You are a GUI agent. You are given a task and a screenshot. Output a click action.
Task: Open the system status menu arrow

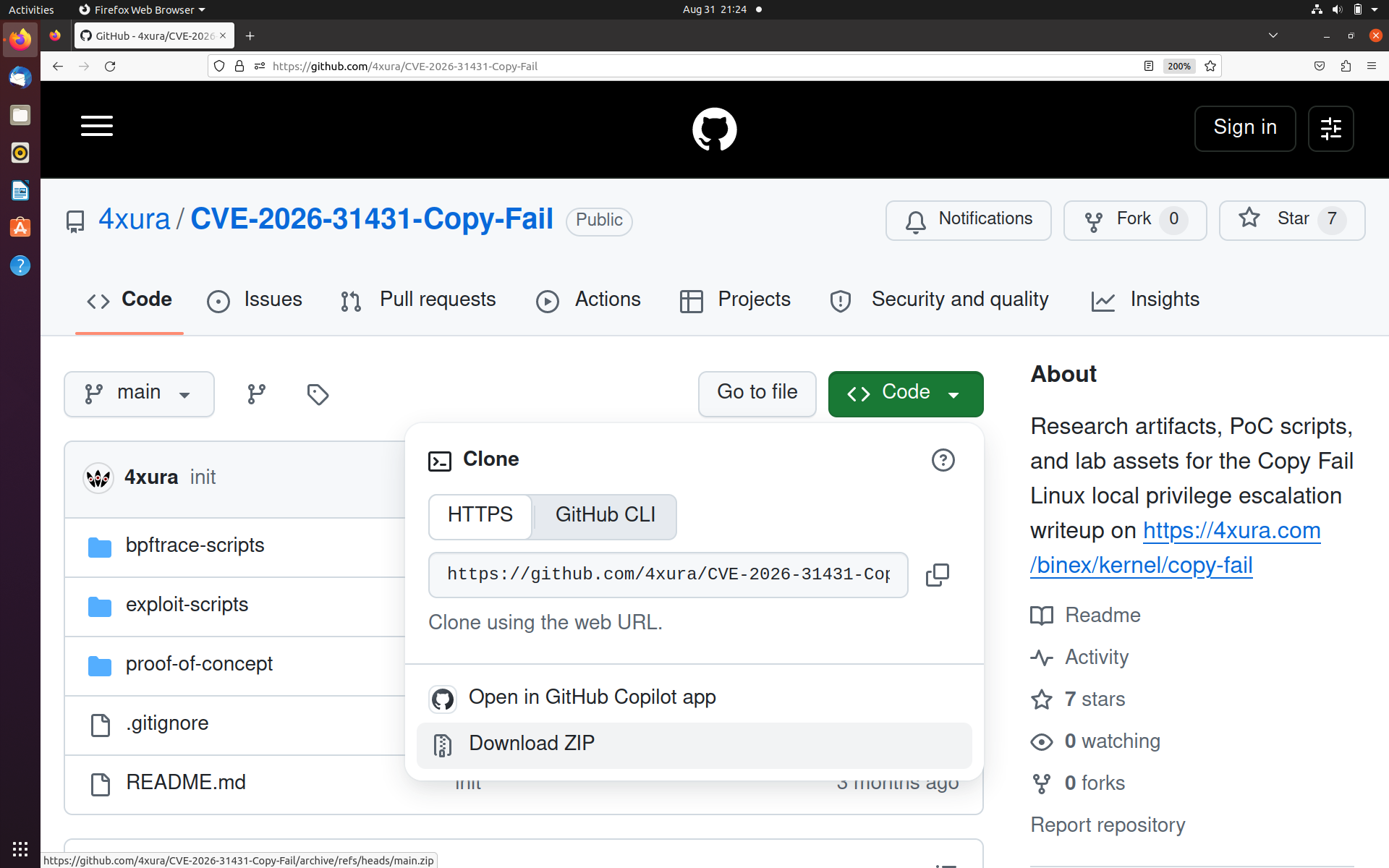coord(1375,9)
